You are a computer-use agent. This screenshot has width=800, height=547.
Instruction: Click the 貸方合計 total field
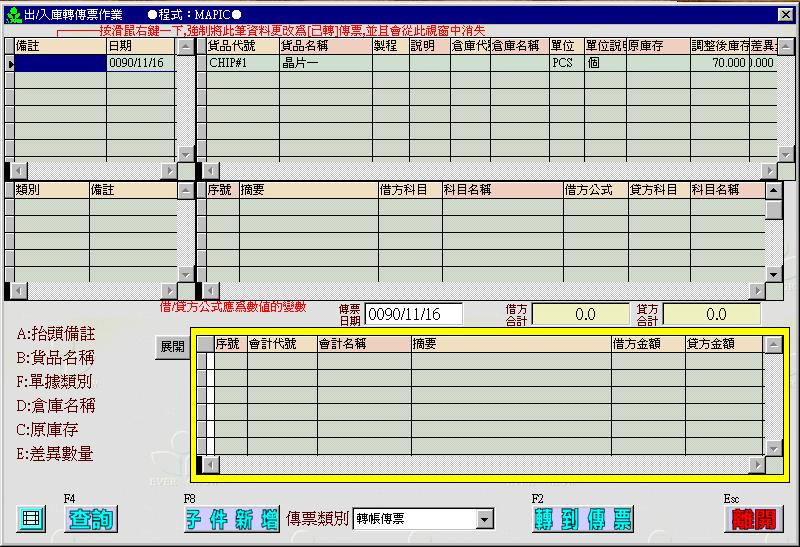point(711,314)
